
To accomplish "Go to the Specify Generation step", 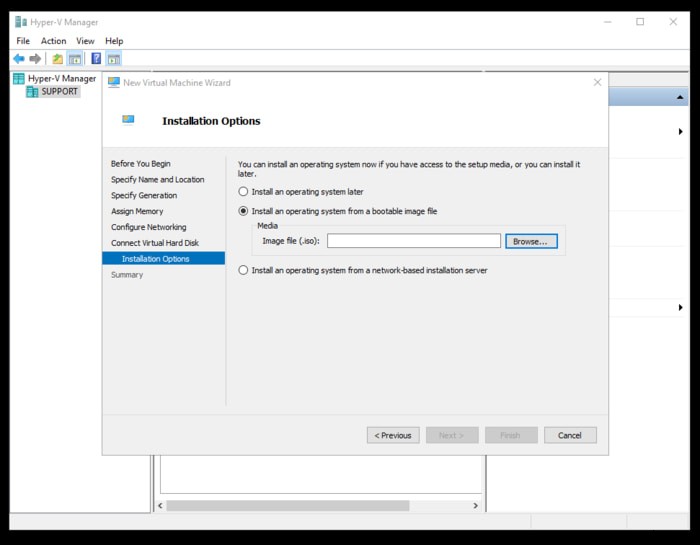I will 144,195.
